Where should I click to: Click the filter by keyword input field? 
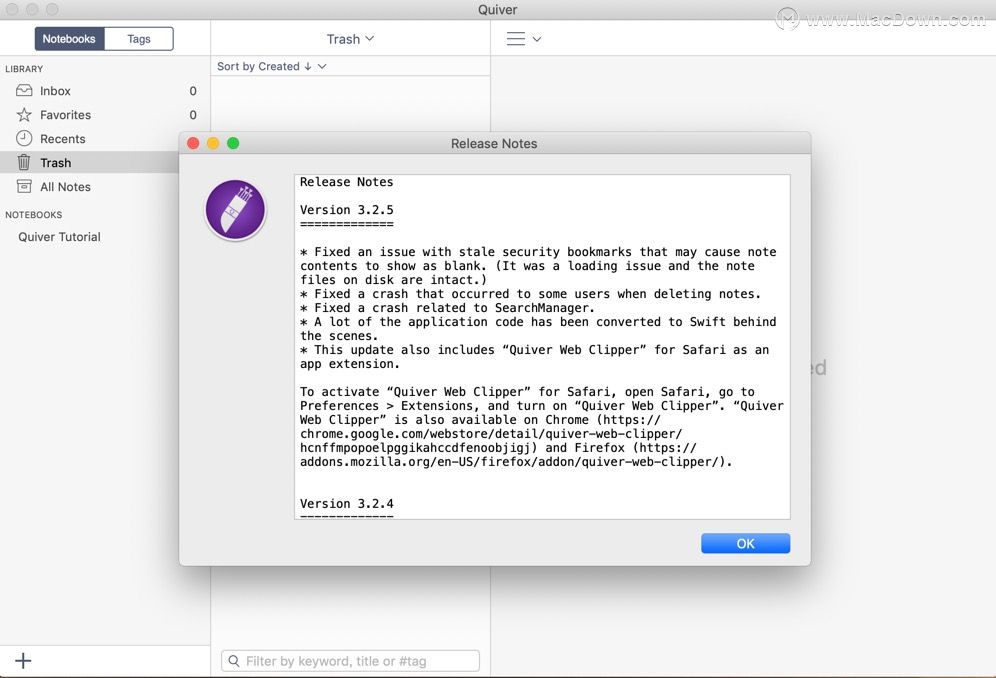(350, 661)
